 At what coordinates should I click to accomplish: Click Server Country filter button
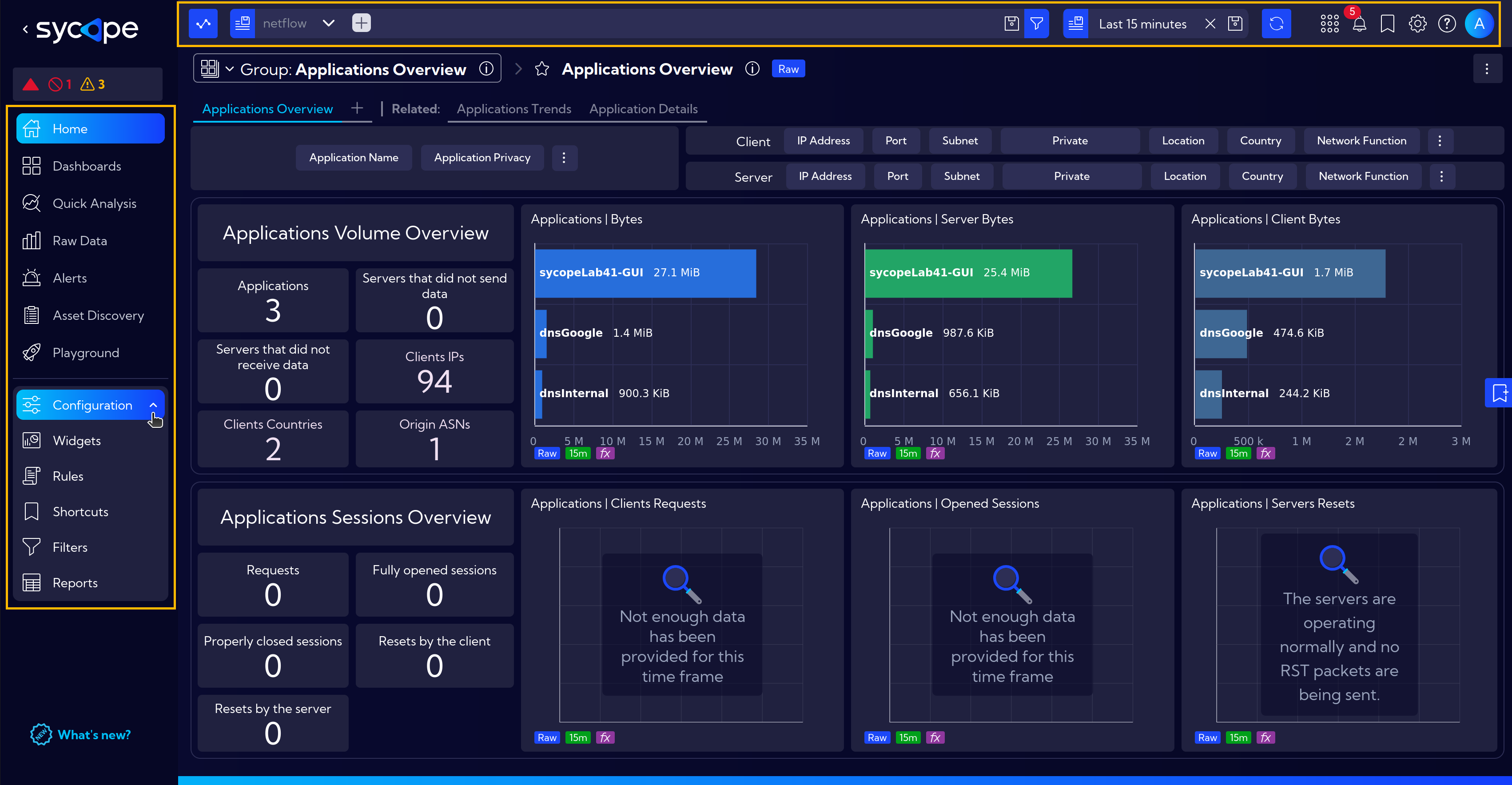coord(1262,176)
